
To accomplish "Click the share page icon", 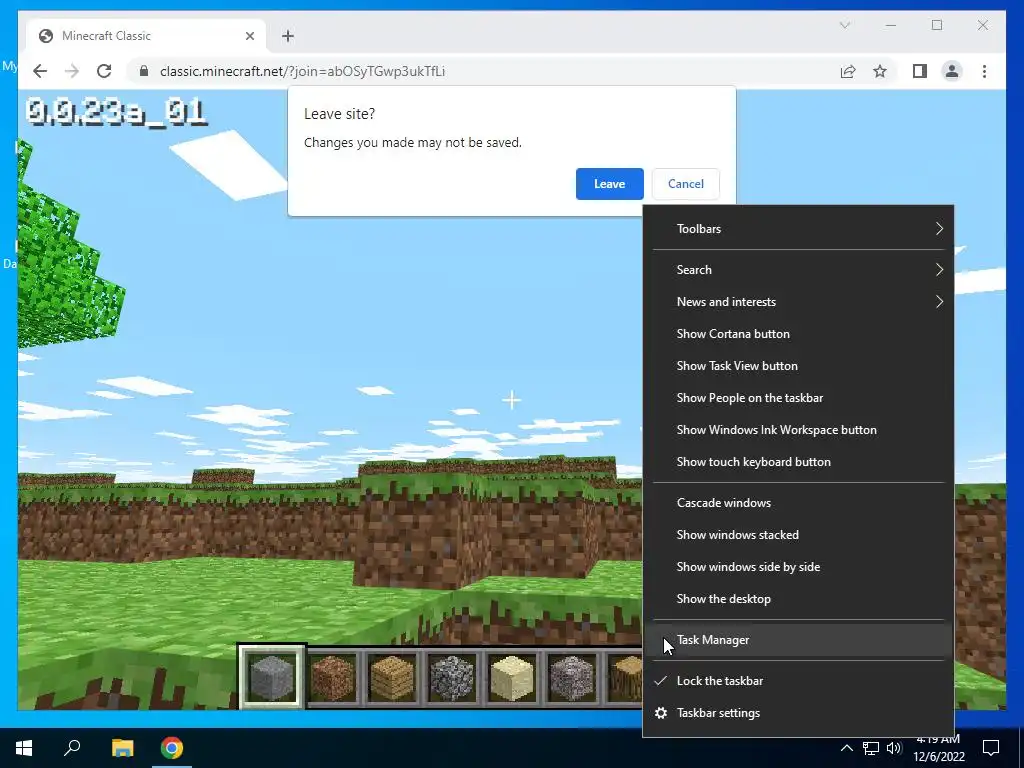I will (x=848, y=71).
